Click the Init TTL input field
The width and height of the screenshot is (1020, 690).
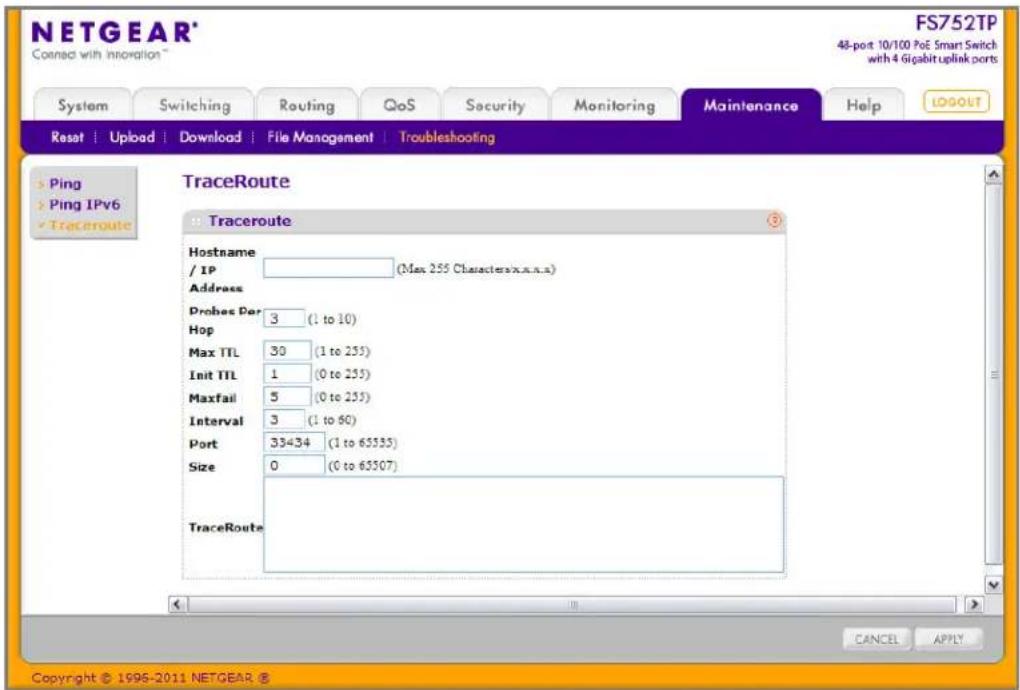coord(287,374)
